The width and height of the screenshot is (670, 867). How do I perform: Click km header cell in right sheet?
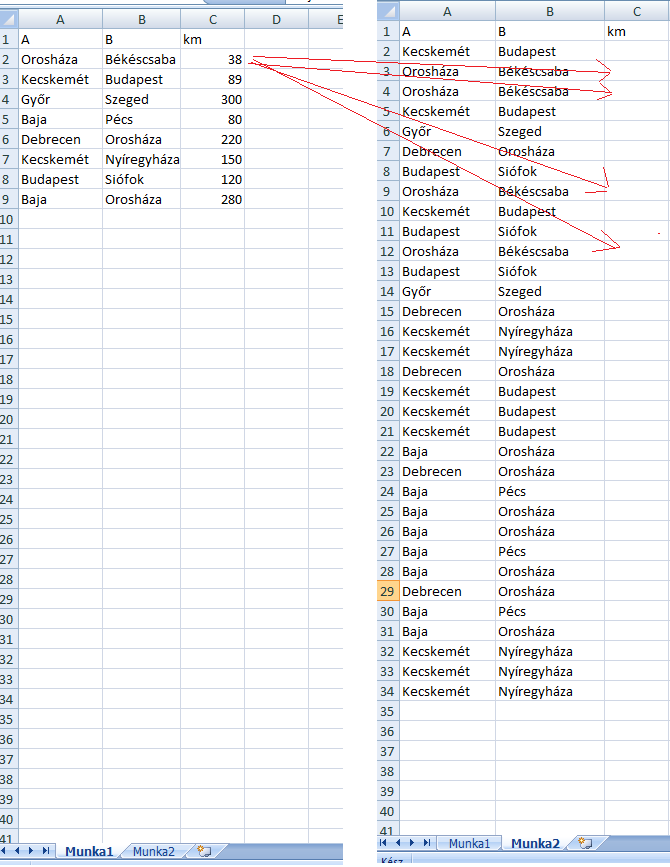(x=637, y=32)
